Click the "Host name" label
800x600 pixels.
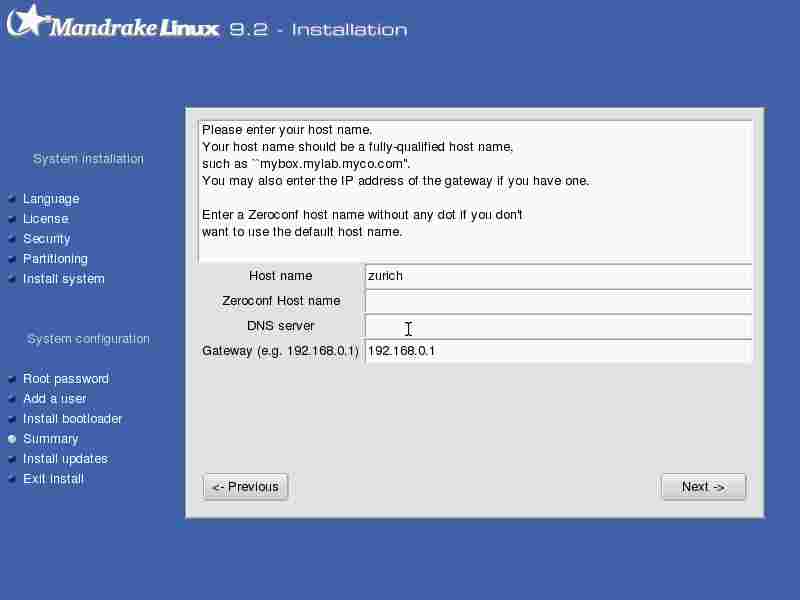click(x=281, y=276)
